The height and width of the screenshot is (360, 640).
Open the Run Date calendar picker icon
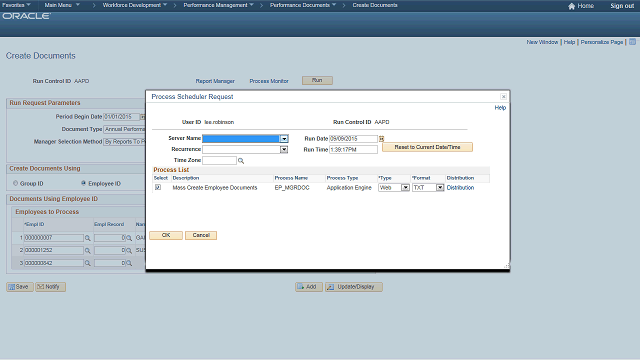point(382,139)
